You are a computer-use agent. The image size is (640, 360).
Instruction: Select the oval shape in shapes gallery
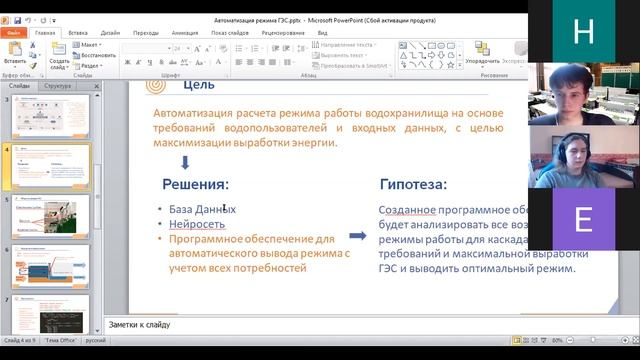pos(442,45)
